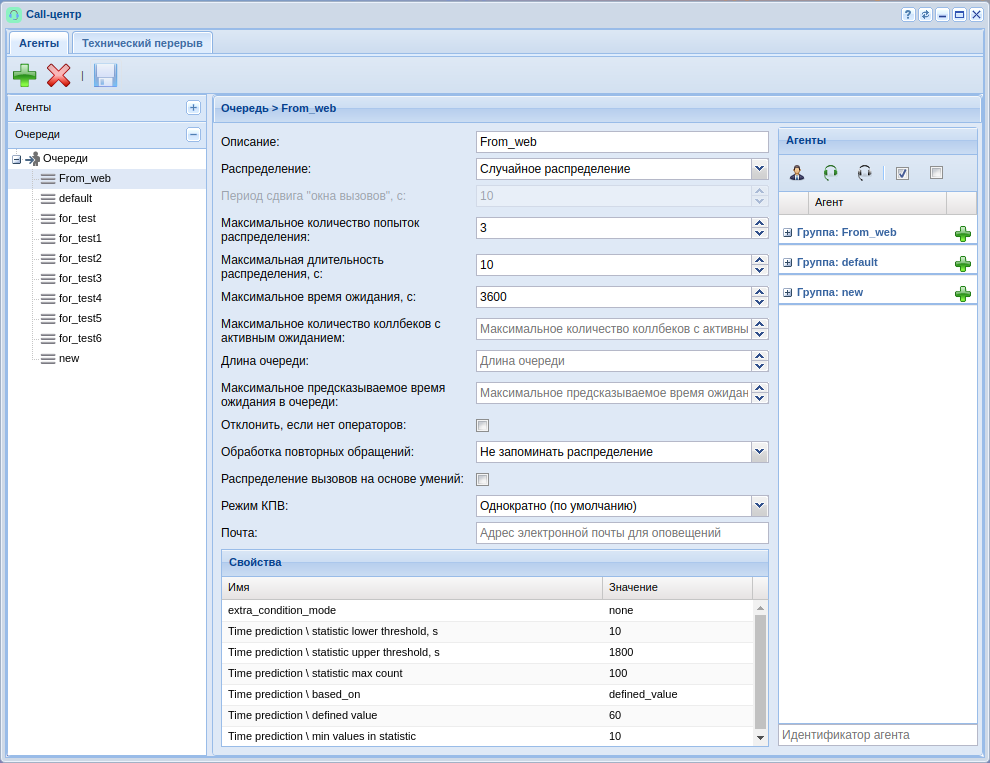Image resolution: width=990 pixels, height=763 pixels.
Task: Toggle 'Распределение вызовов на основе умений' checkbox
Action: point(483,479)
